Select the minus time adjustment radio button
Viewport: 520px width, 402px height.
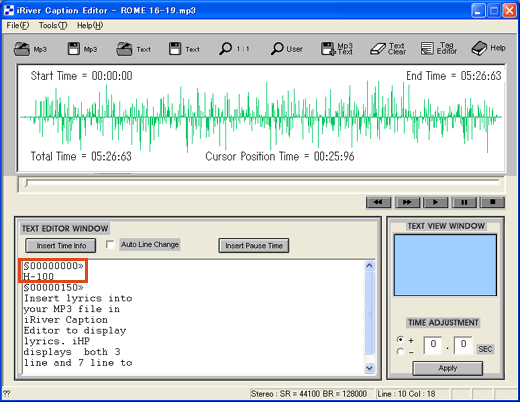click(400, 352)
